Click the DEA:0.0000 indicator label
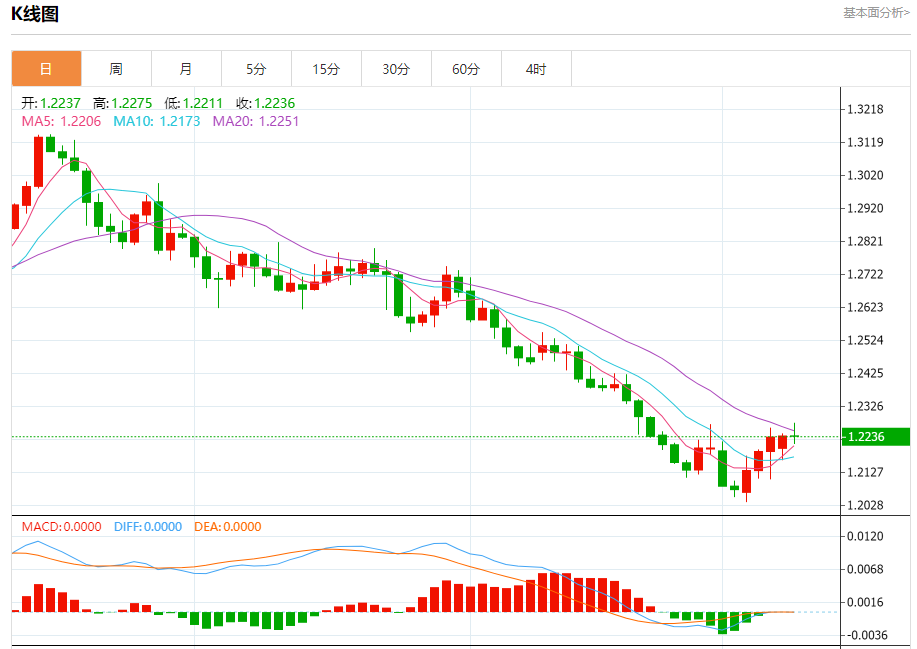The height and width of the screenshot is (649, 917). (227, 527)
